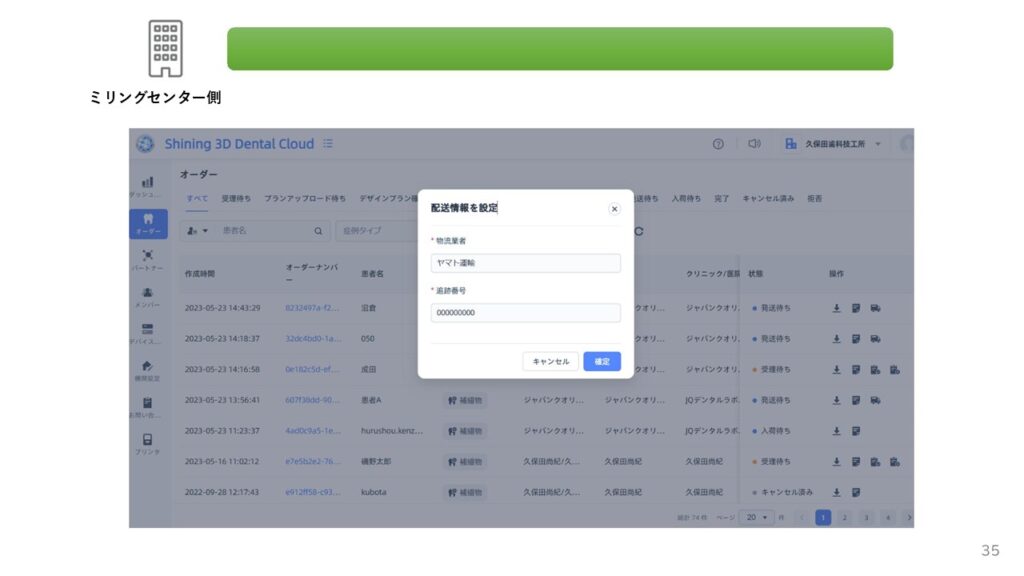Screen dimensions: 1024x576
Task: Click the document icon for the kubota order
Action: coord(856,492)
